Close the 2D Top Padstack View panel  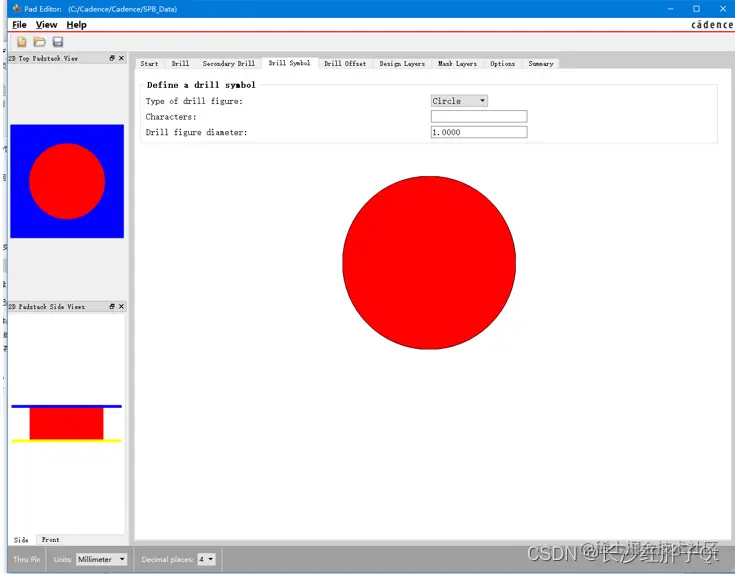(x=121, y=58)
